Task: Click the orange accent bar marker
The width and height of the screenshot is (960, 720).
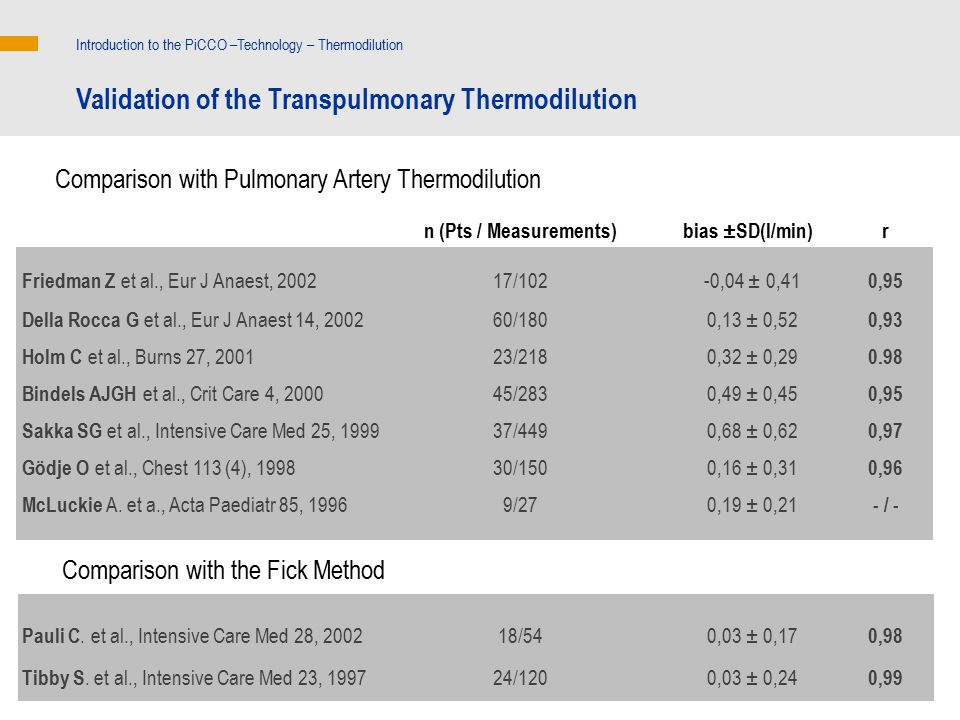Action: 19,43
